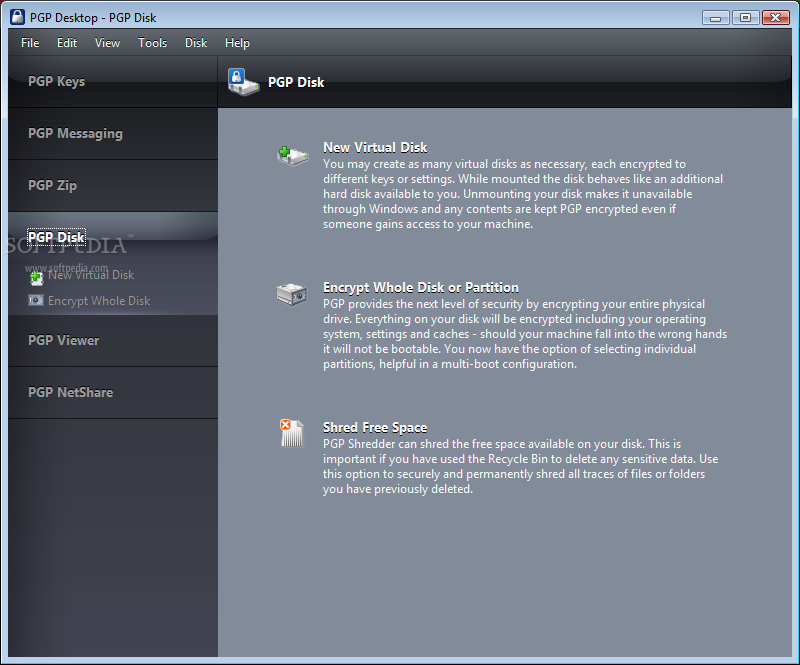Close the PGP Desktop window
The height and width of the screenshot is (665, 800).
coord(776,18)
